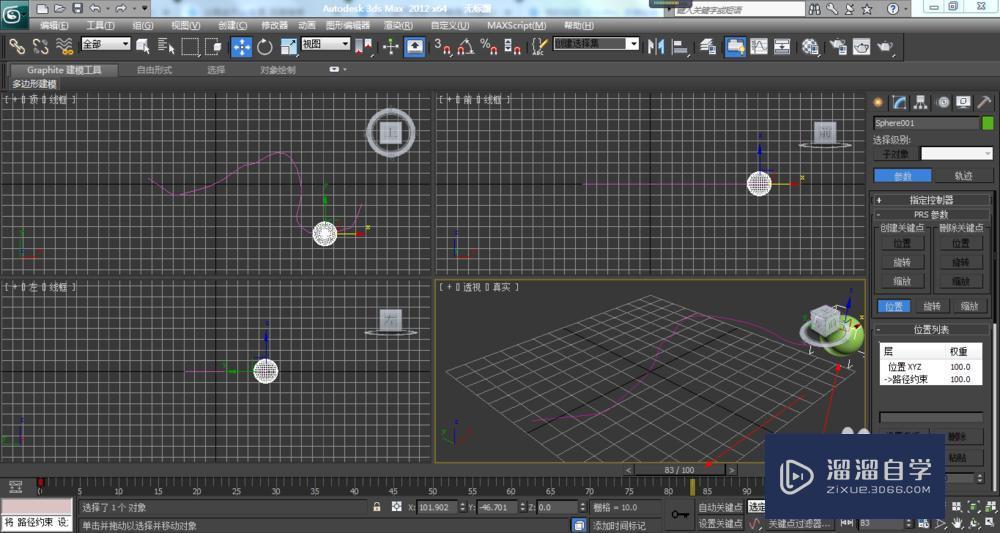Viewport: 1000px width, 533px height.
Task: Open the Schematic View
Action: 782,47
